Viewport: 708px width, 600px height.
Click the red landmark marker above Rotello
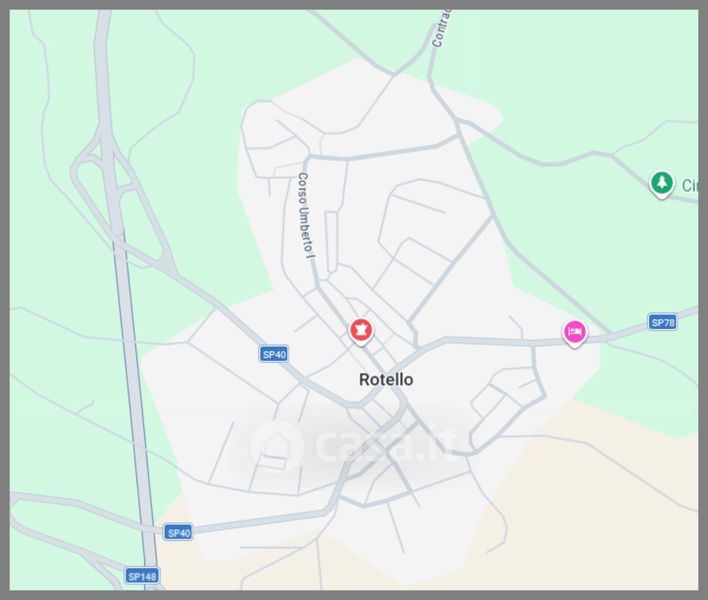361,330
